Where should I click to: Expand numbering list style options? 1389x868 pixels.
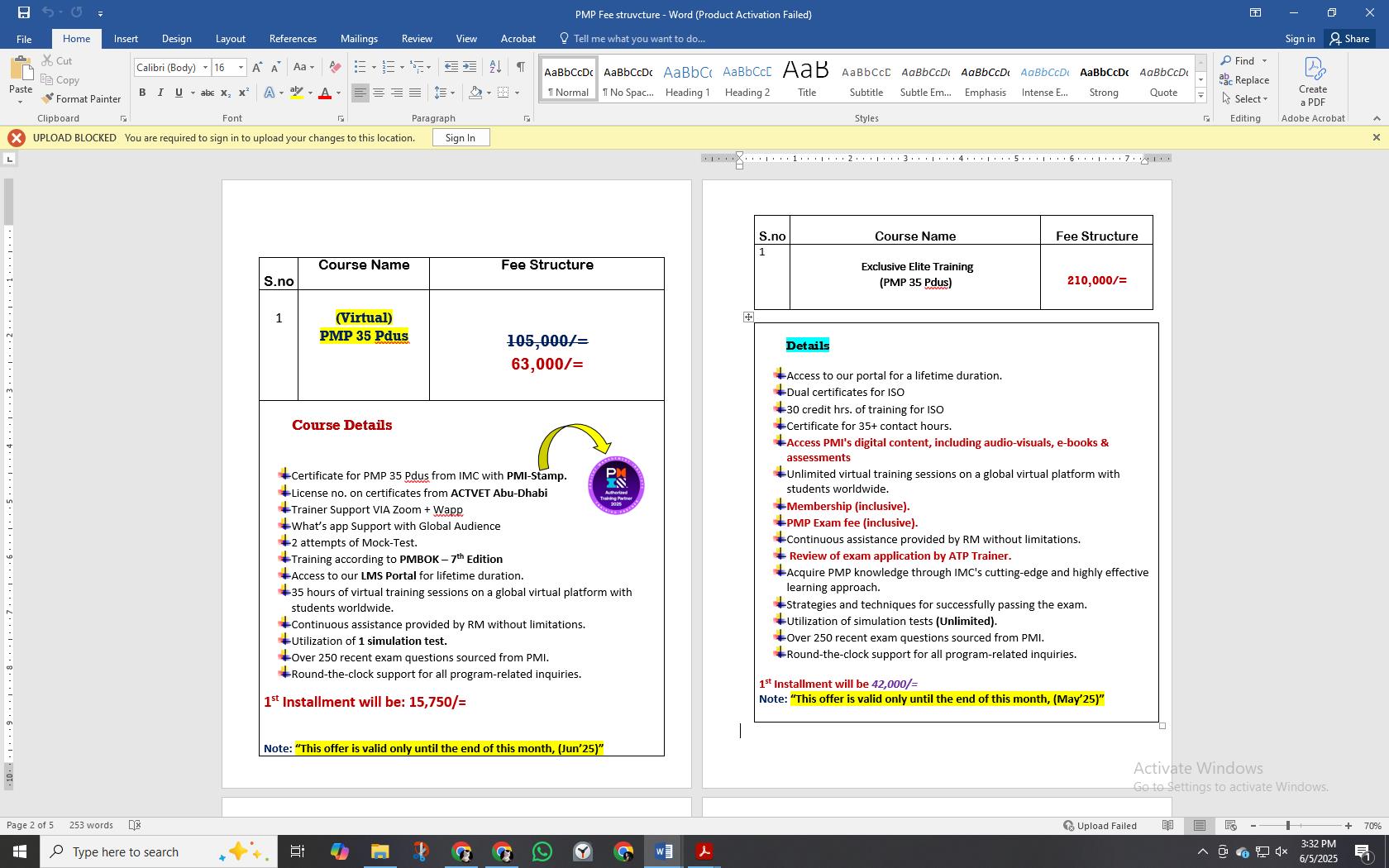point(402,67)
